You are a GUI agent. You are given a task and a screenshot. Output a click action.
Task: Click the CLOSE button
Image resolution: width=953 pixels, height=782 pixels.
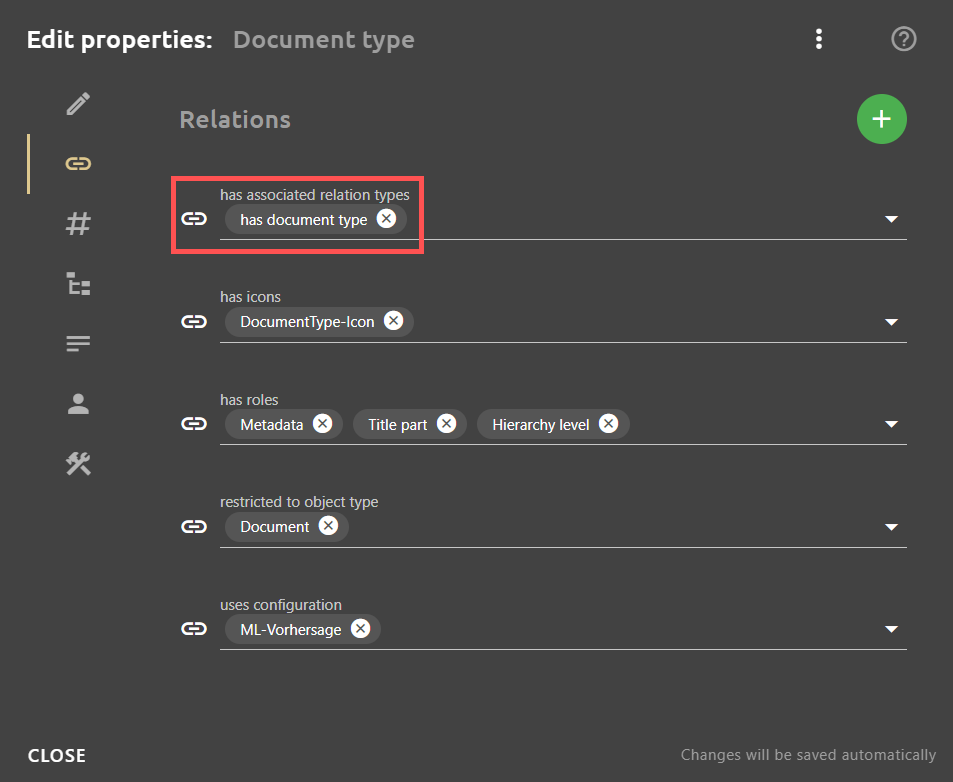click(x=57, y=755)
